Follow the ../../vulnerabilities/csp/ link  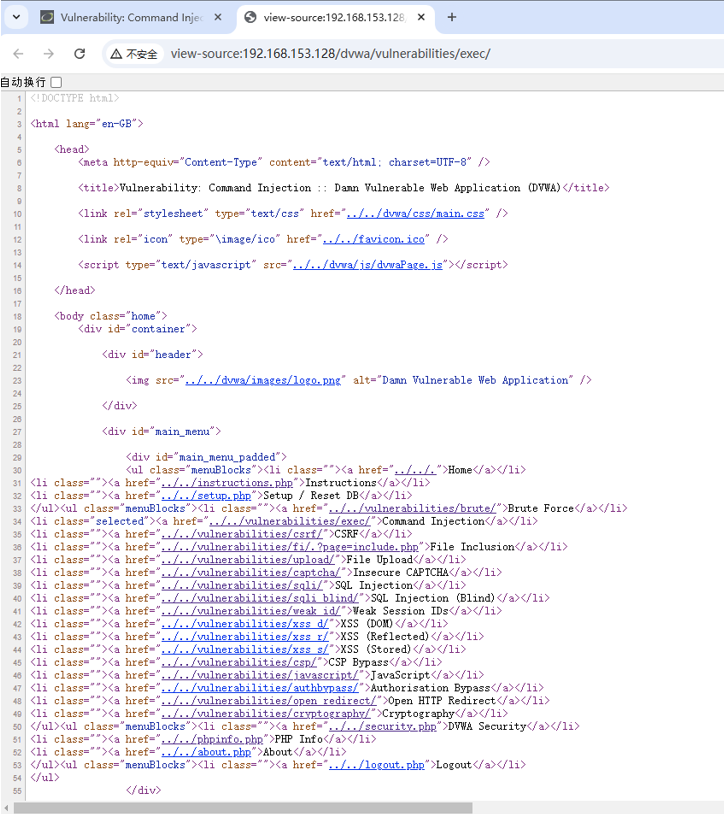[239, 662]
